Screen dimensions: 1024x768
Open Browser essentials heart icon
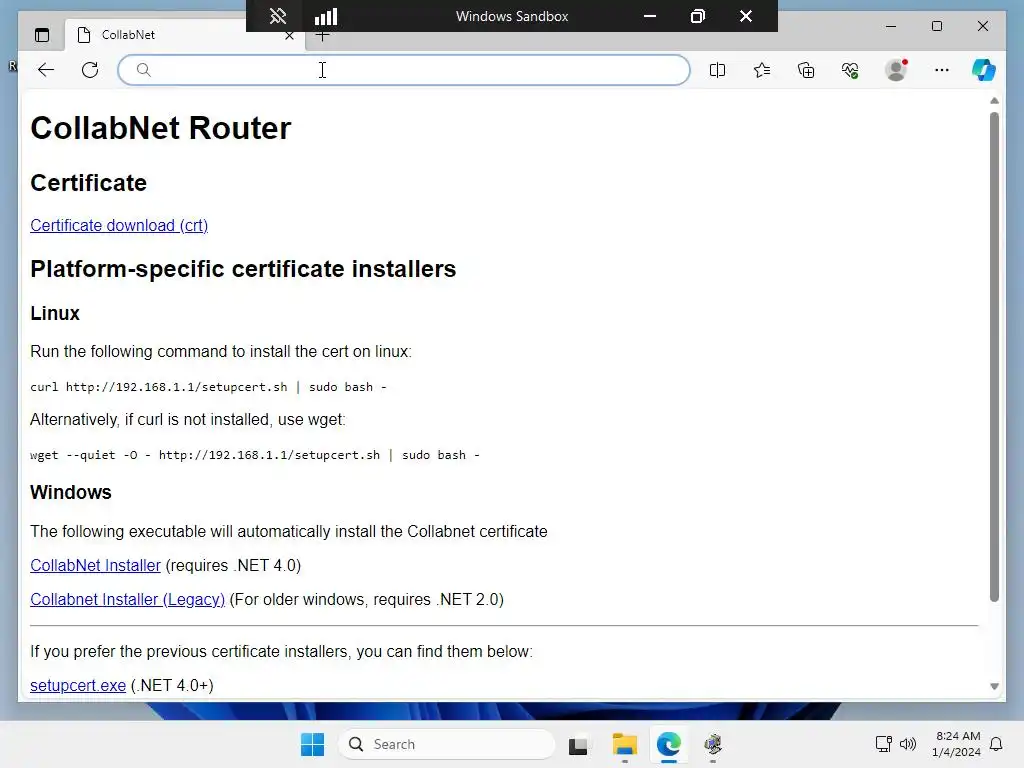[850, 70]
